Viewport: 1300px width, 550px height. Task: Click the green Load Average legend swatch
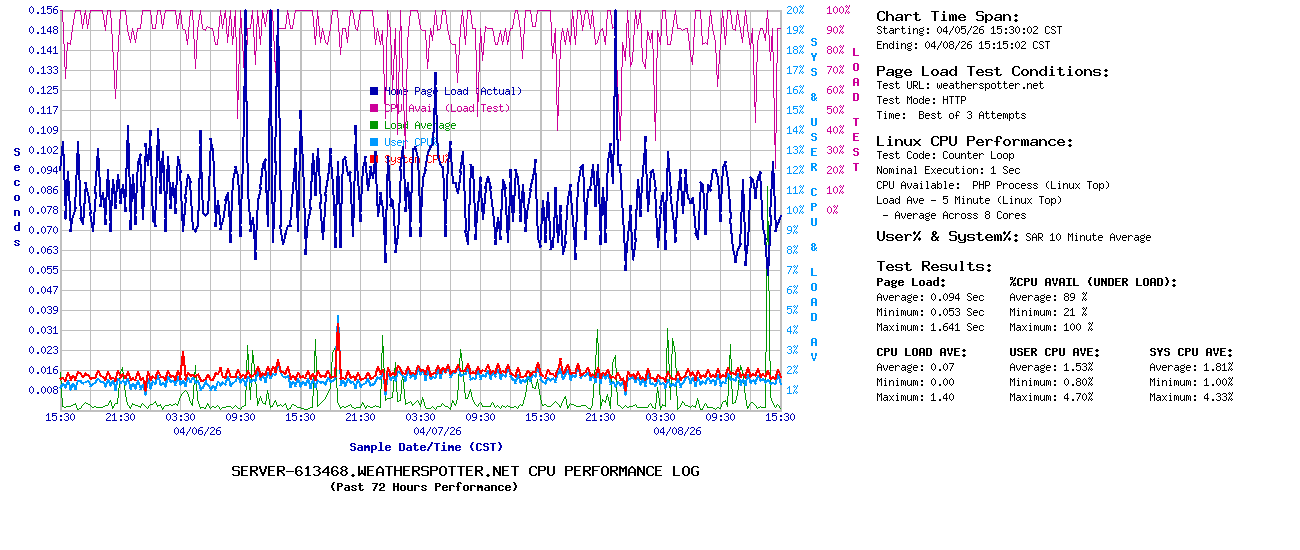(x=374, y=125)
